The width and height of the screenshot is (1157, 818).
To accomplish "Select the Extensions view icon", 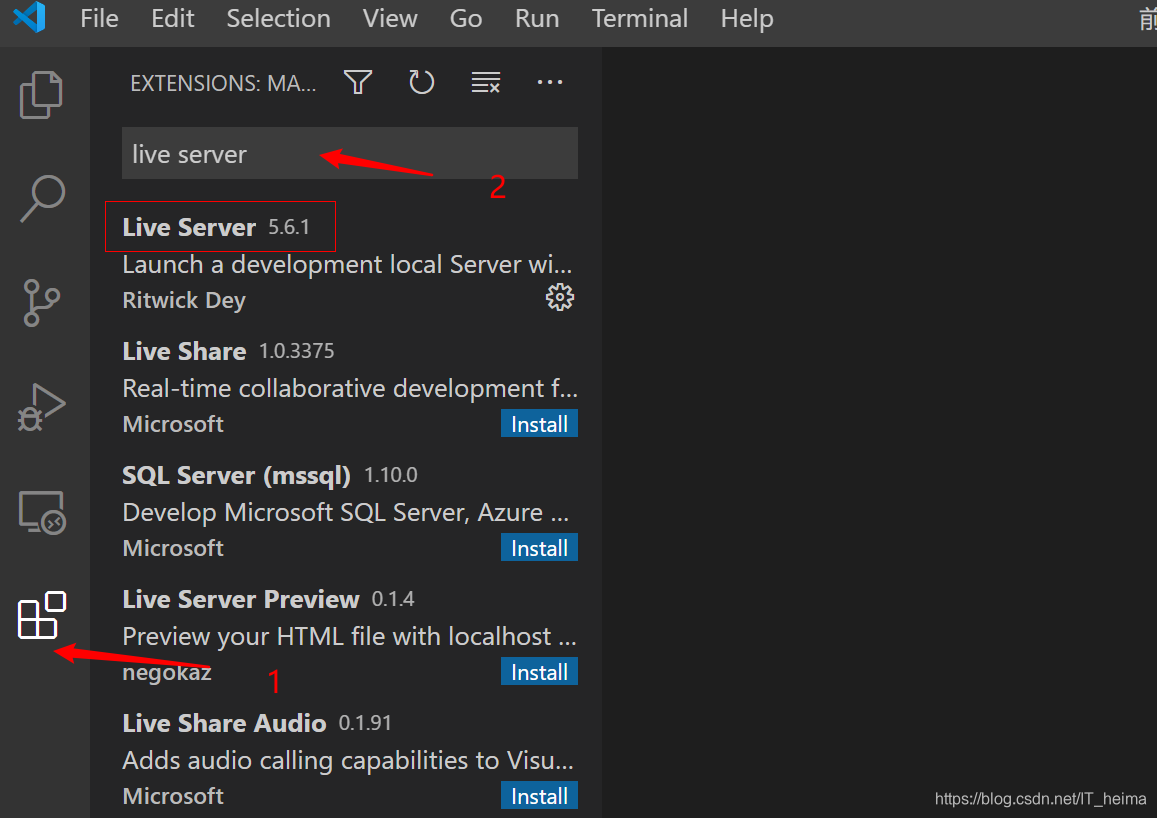I will [x=42, y=614].
